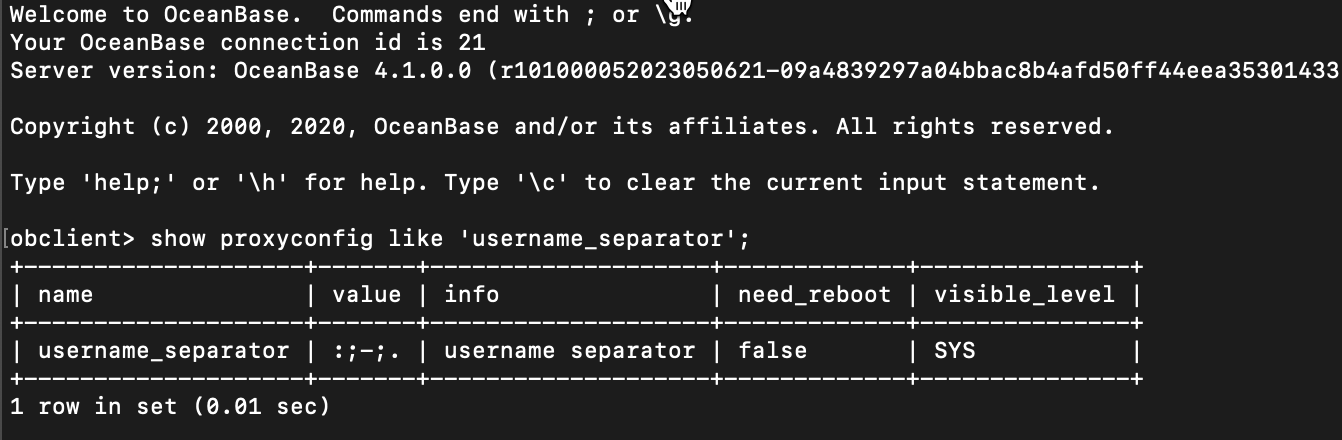Select the 'value' column header

pyautogui.click(x=367, y=295)
